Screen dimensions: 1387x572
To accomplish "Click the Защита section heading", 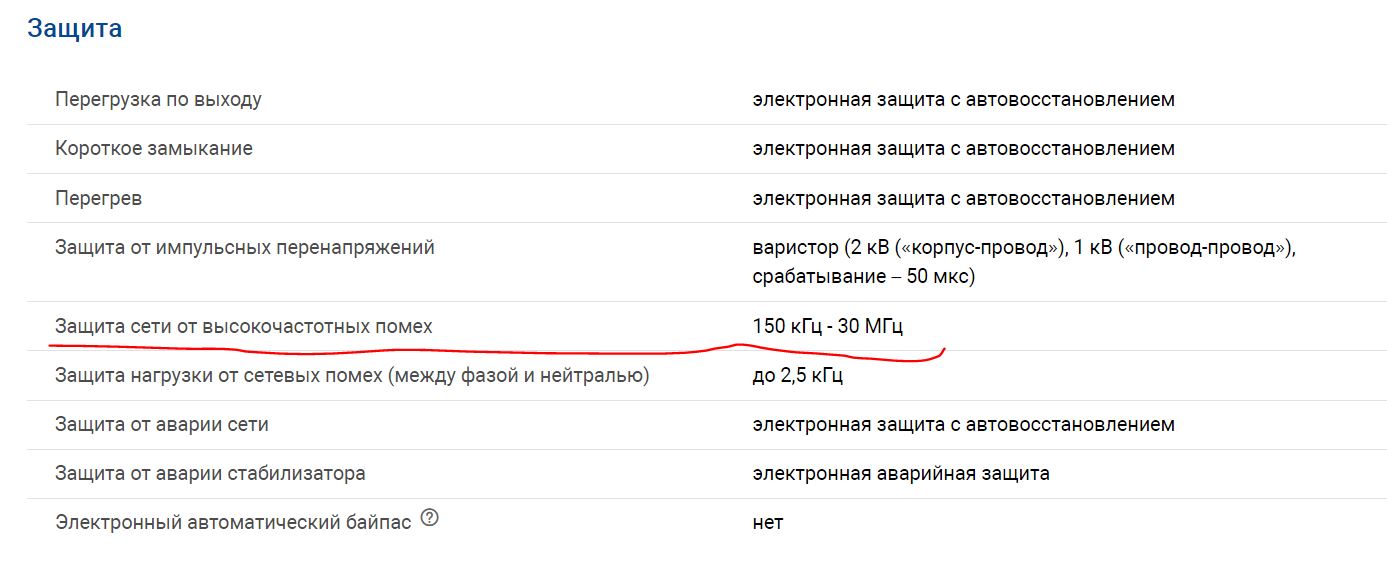I will (75, 28).
